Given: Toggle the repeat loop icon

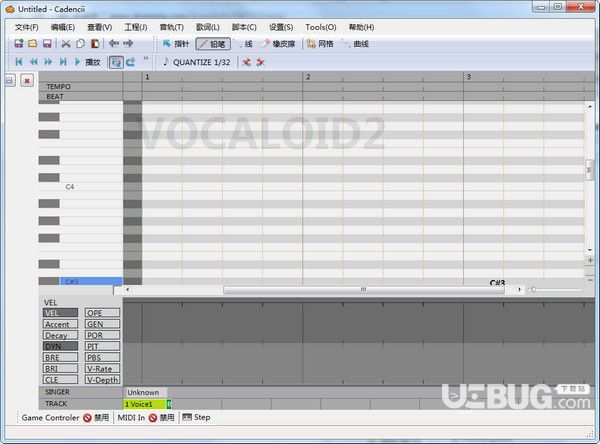Looking at the screenshot, I should pyautogui.click(x=130, y=62).
